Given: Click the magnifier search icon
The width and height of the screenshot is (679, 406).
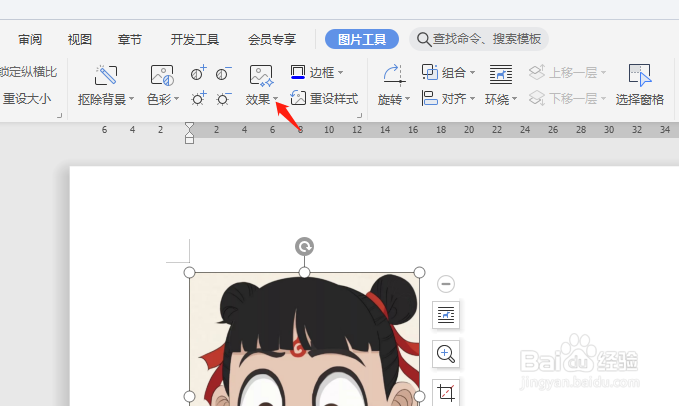Looking at the screenshot, I should 424,39.
